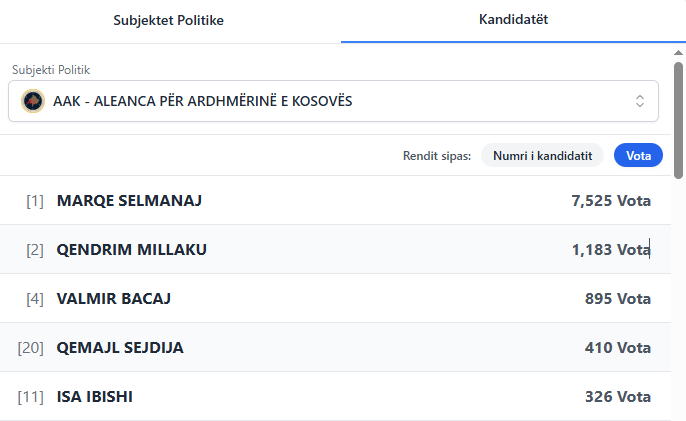Sort candidates by Vota
Screen dimensions: 686x421
tap(638, 155)
